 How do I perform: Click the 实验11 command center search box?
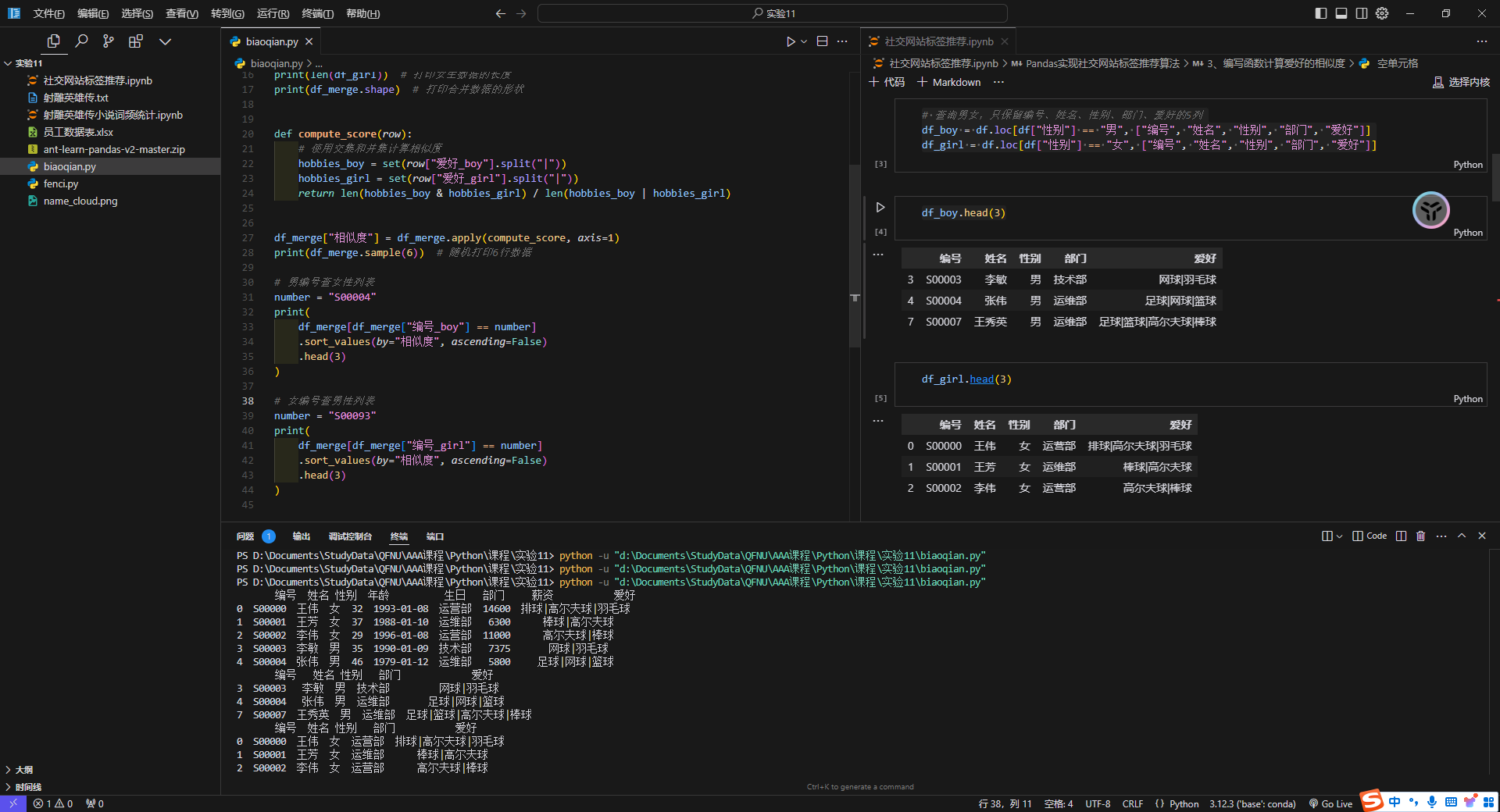tap(773, 13)
